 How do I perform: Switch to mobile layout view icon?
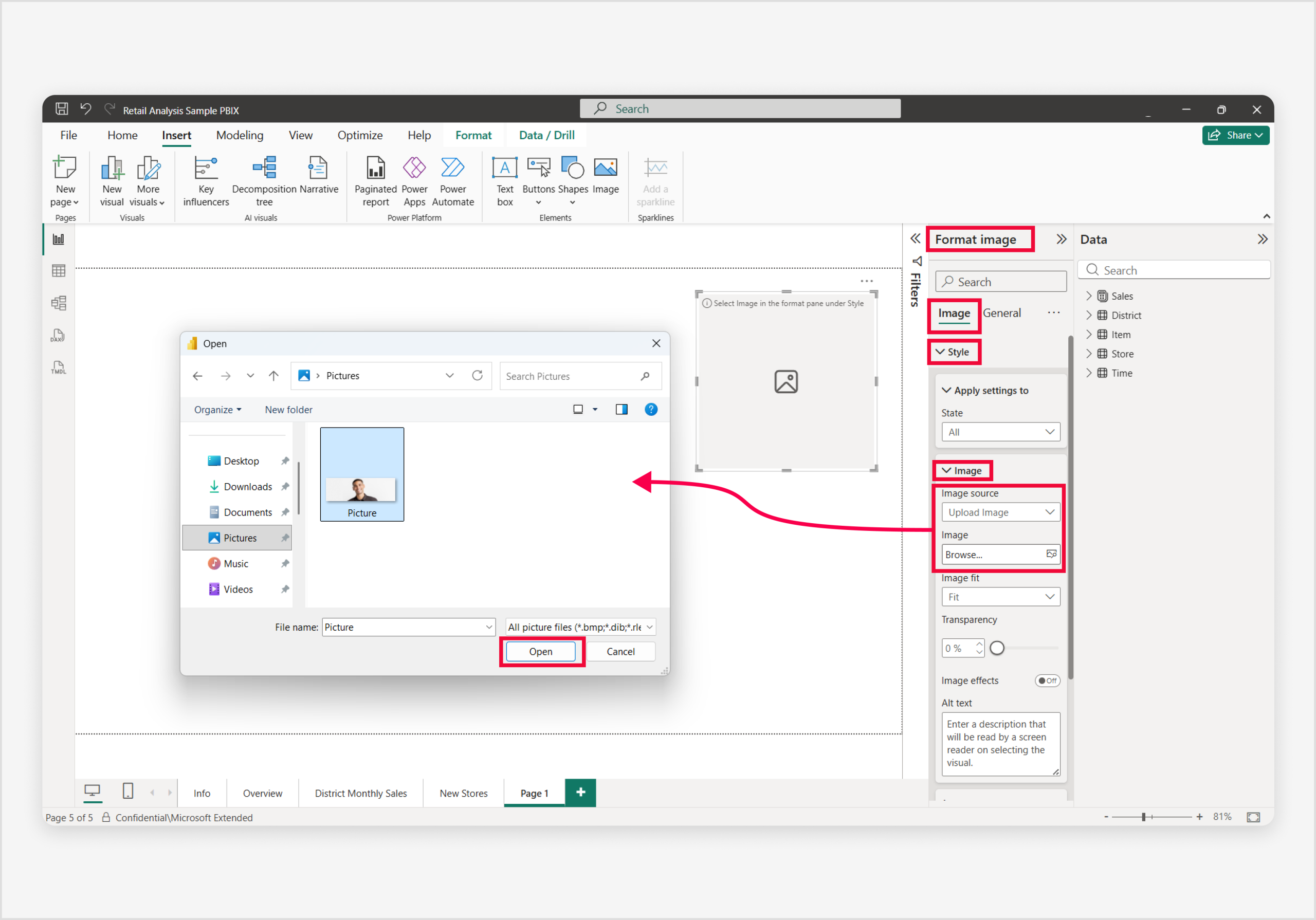click(x=128, y=792)
